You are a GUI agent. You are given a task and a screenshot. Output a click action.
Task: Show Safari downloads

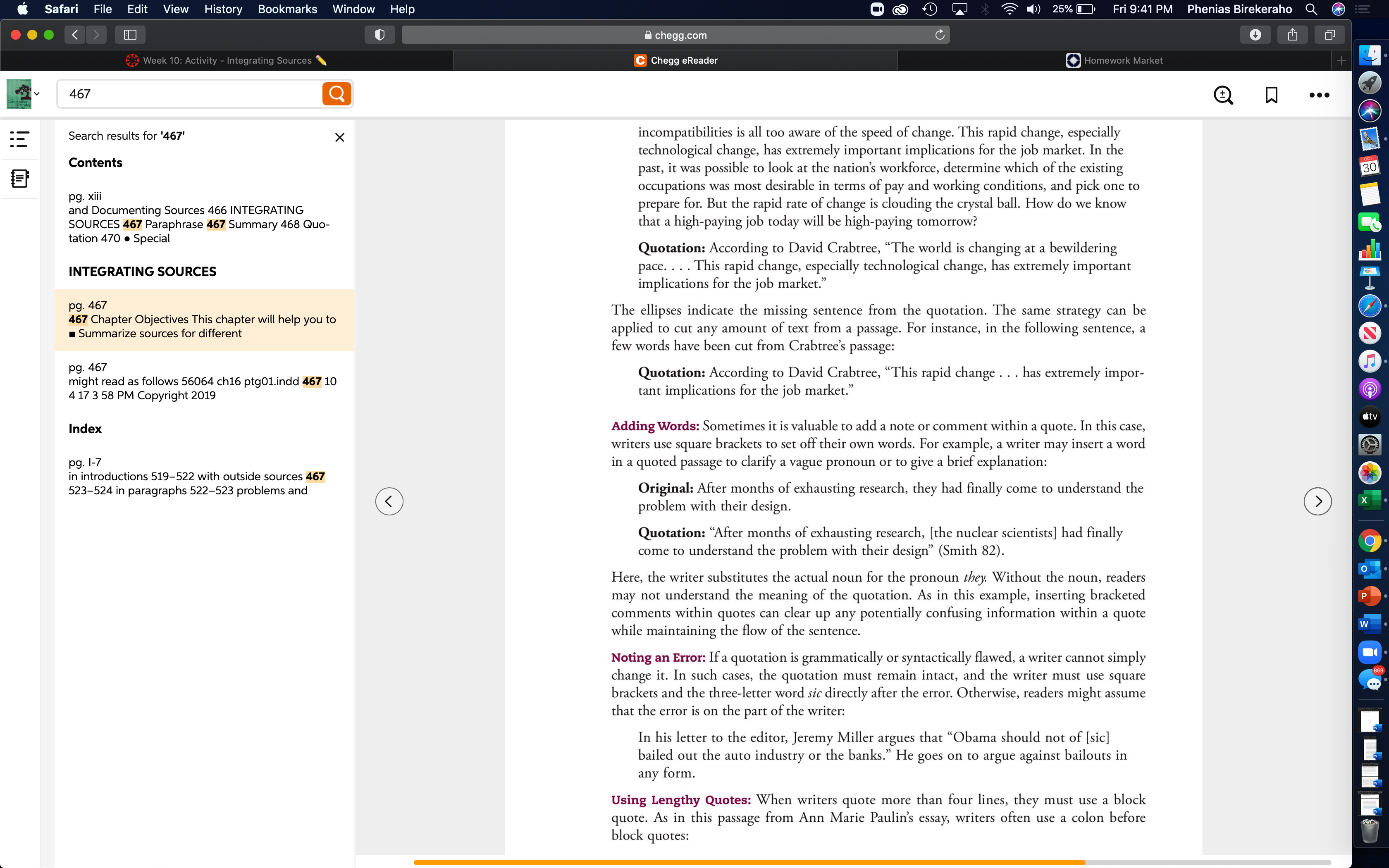[1255, 35]
